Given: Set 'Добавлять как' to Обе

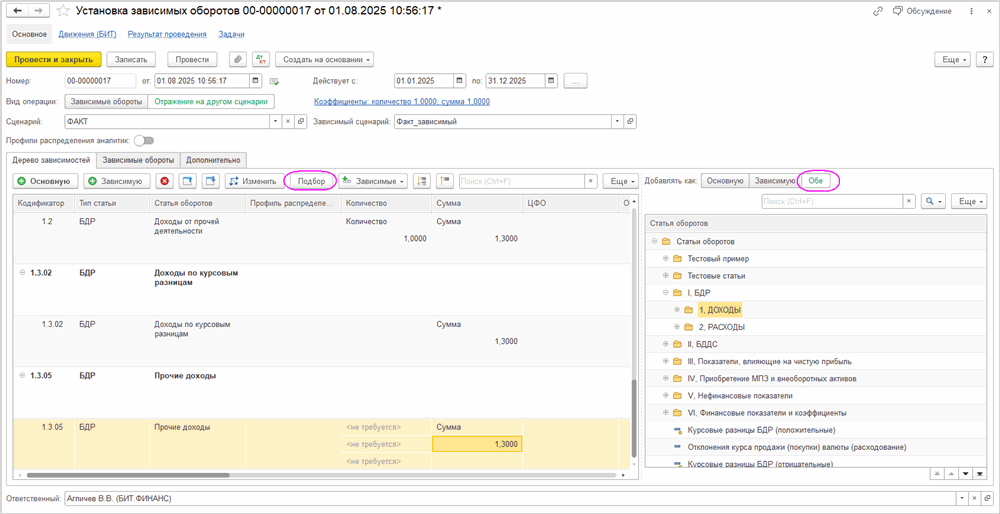Looking at the screenshot, I should [816, 181].
